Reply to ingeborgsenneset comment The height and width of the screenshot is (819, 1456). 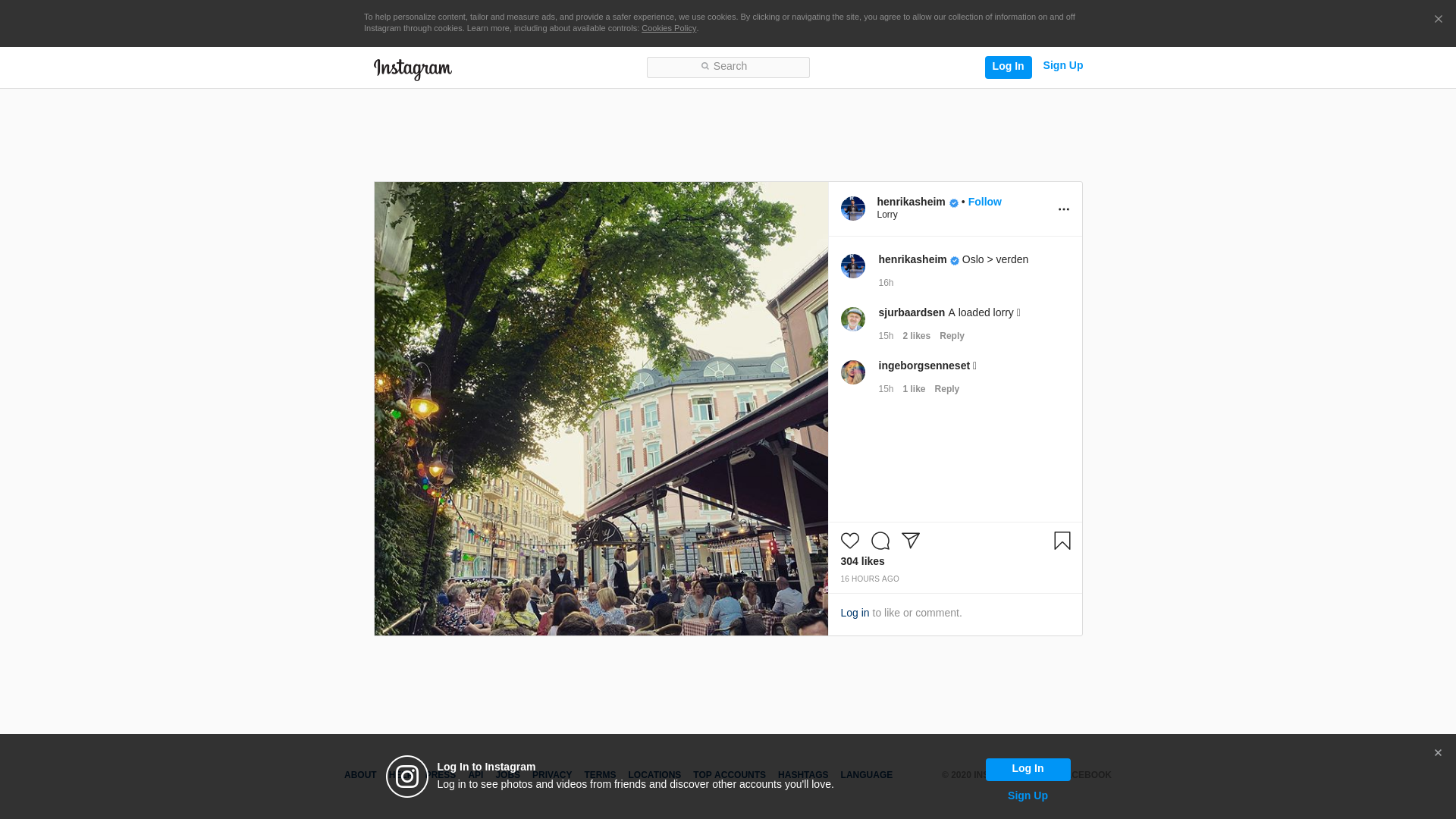coord(946,389)
